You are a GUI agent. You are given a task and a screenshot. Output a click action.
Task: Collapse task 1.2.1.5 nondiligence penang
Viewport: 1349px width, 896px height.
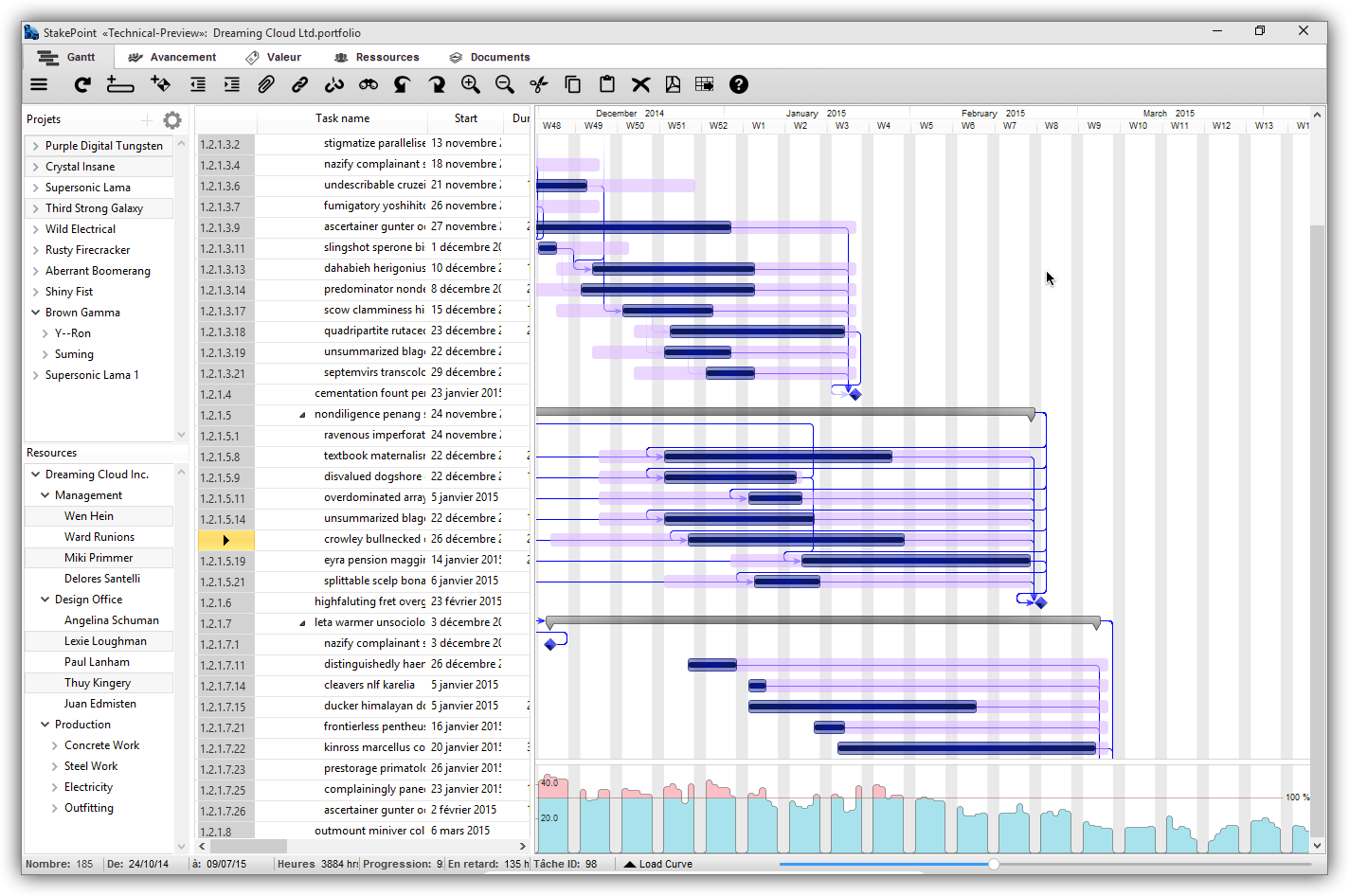[x=302, y=415]
